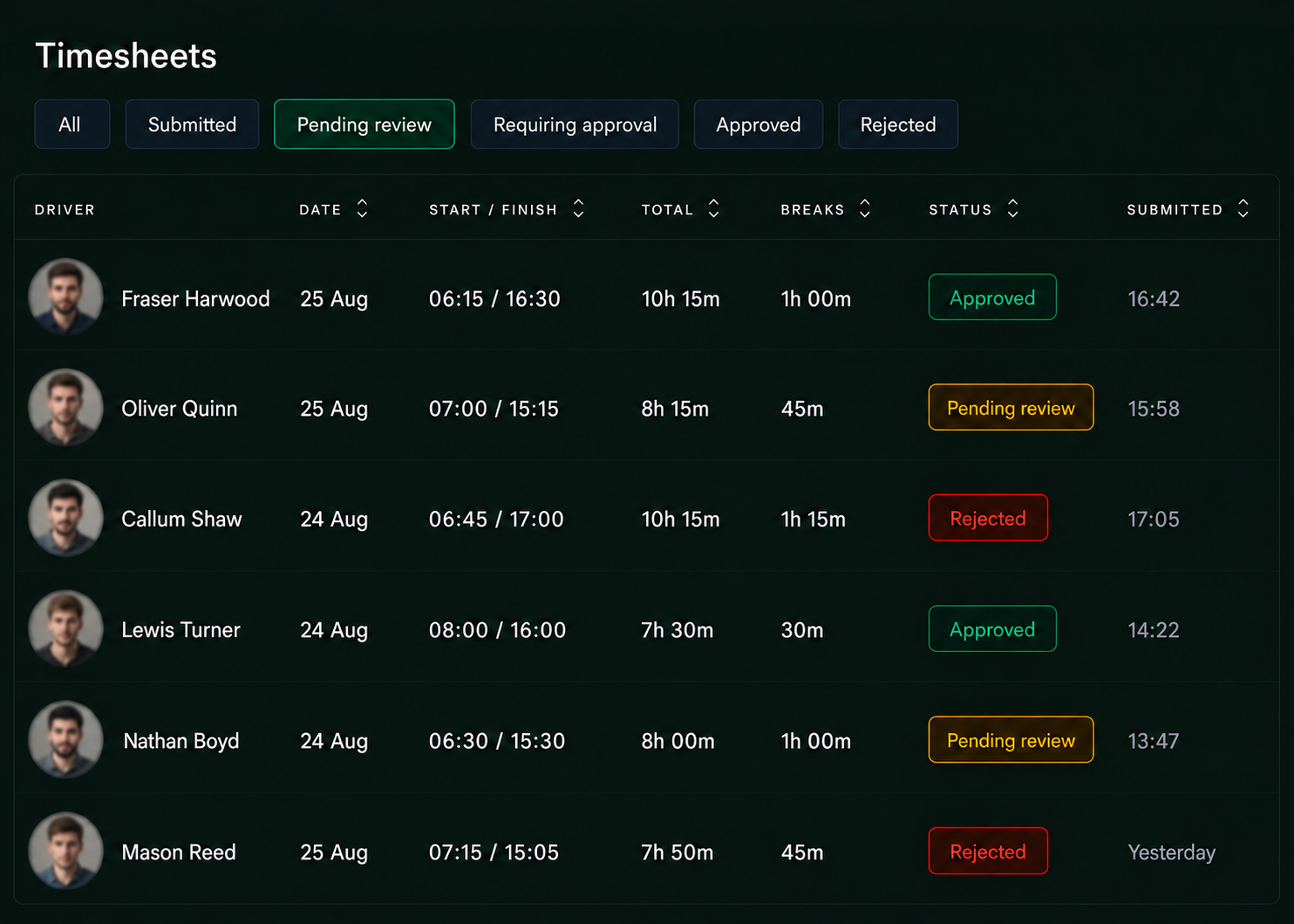Select the driver name Mason Reed
Screen dimensions: 1294x924
[179, 853]
